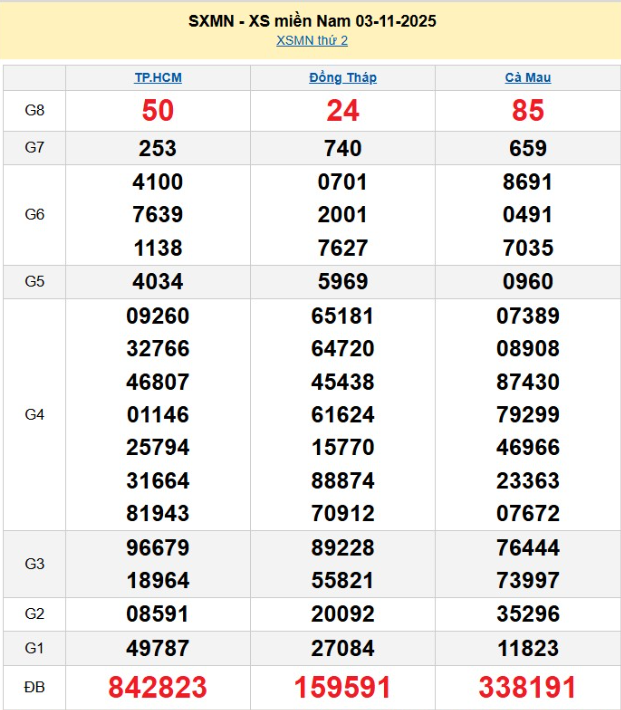Open the Đồng Tháp province link
The height and width of the screenshot is (710, 621).
343,78
